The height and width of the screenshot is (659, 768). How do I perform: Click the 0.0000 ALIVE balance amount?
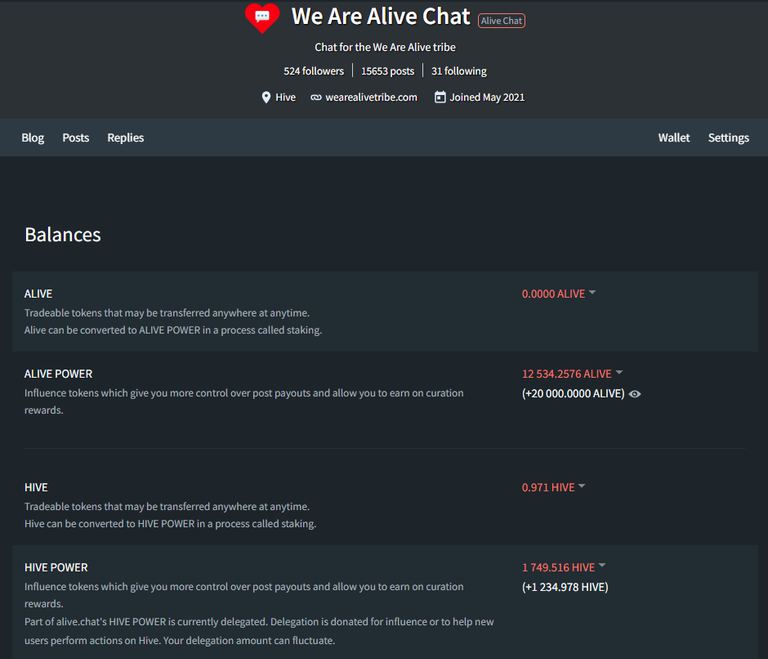553,294
